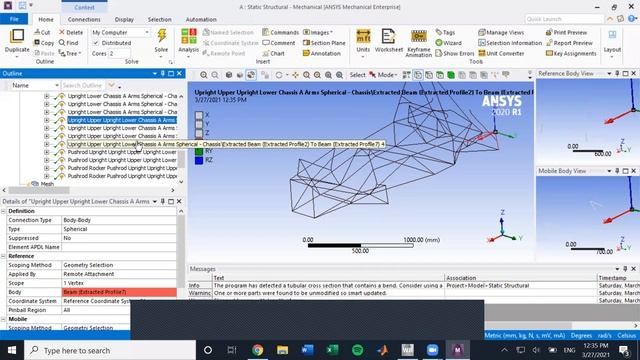This screenshot has width=640, height=360.
Task: Open the Analysis icon in the ribbon
Action: (x=189, y=36)
